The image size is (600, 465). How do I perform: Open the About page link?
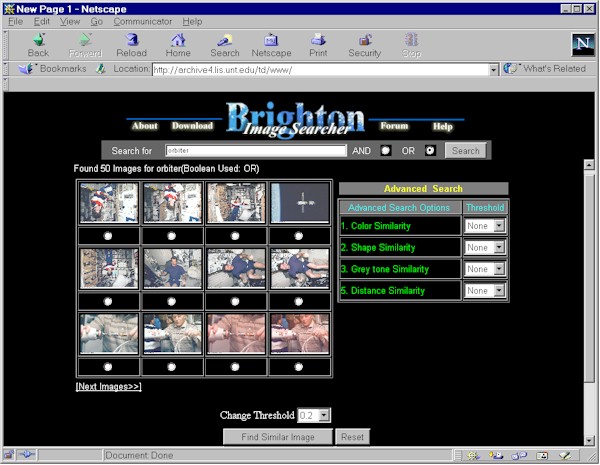click(145, 126)
